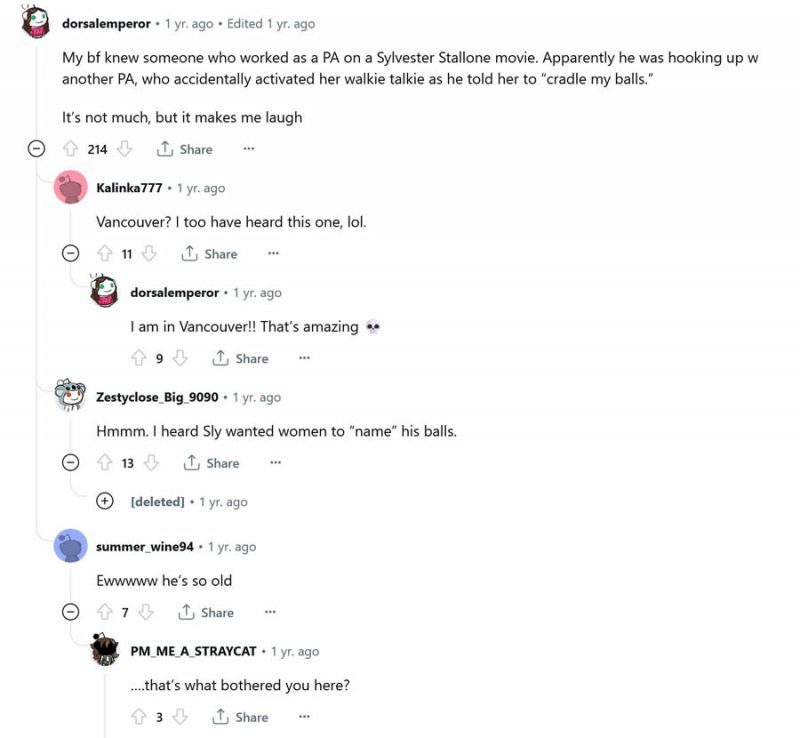The image size is (800, 738).
Task: Expand the deleted comment
Action: (x=105, y=501)
